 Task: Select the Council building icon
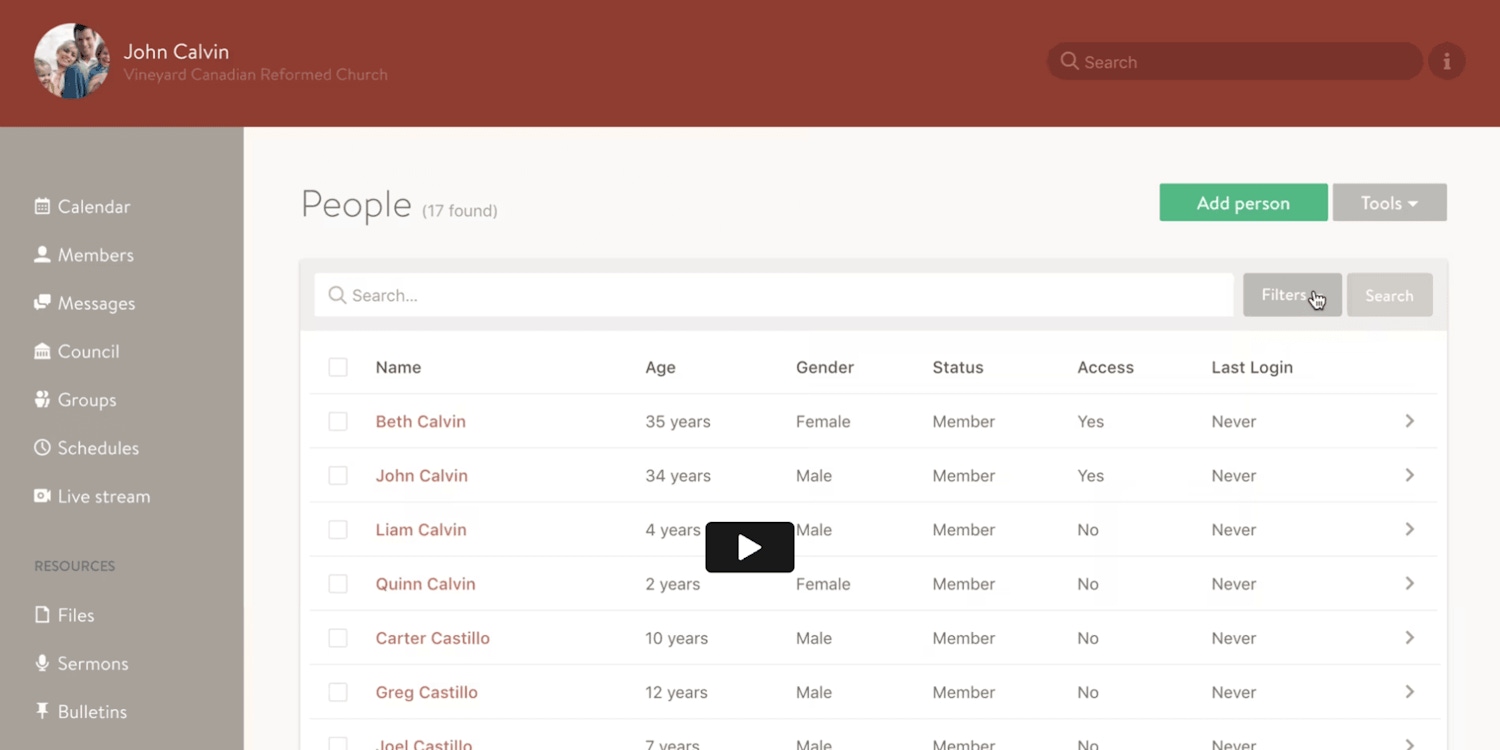coord(42,351)
